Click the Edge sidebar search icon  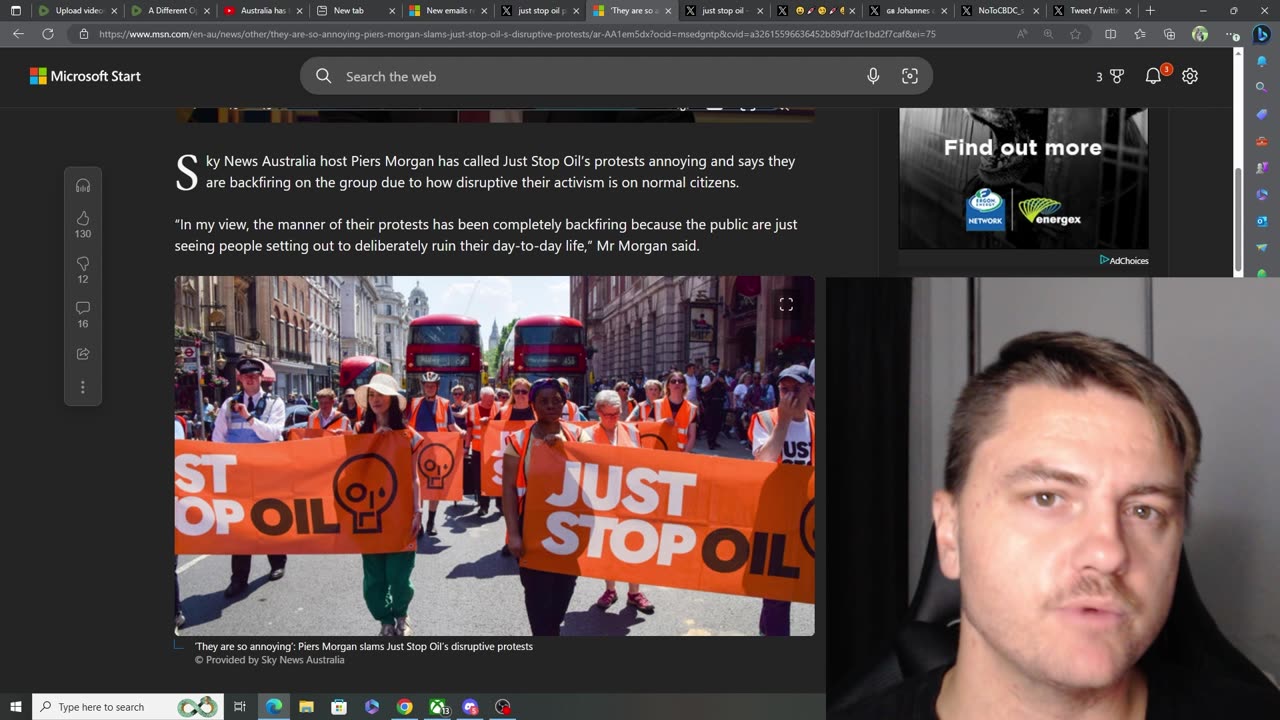pos(1261,87)
